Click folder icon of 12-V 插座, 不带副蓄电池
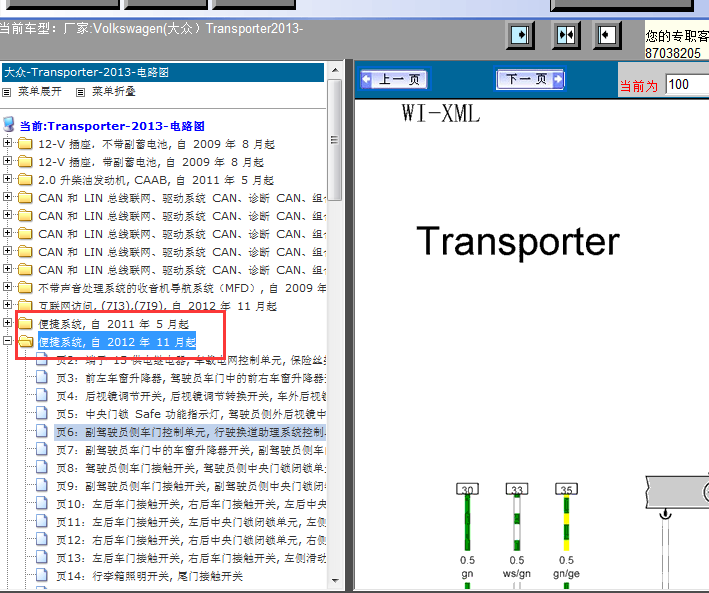This screenshot has height=593, width=709. click(x=25, y=144)
